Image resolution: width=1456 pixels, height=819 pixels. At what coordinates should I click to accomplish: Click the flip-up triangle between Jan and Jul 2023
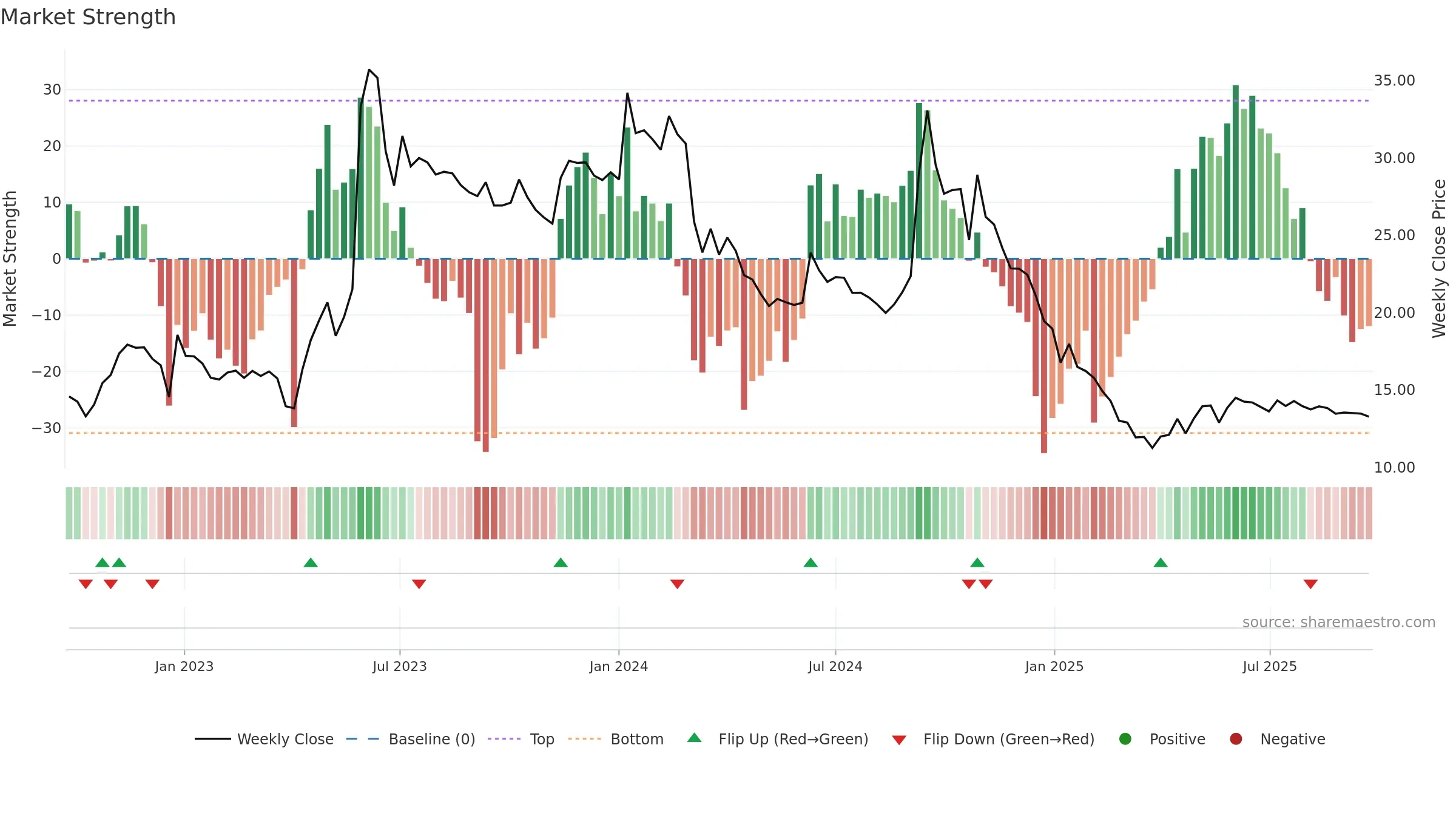(x=311, y=562)
